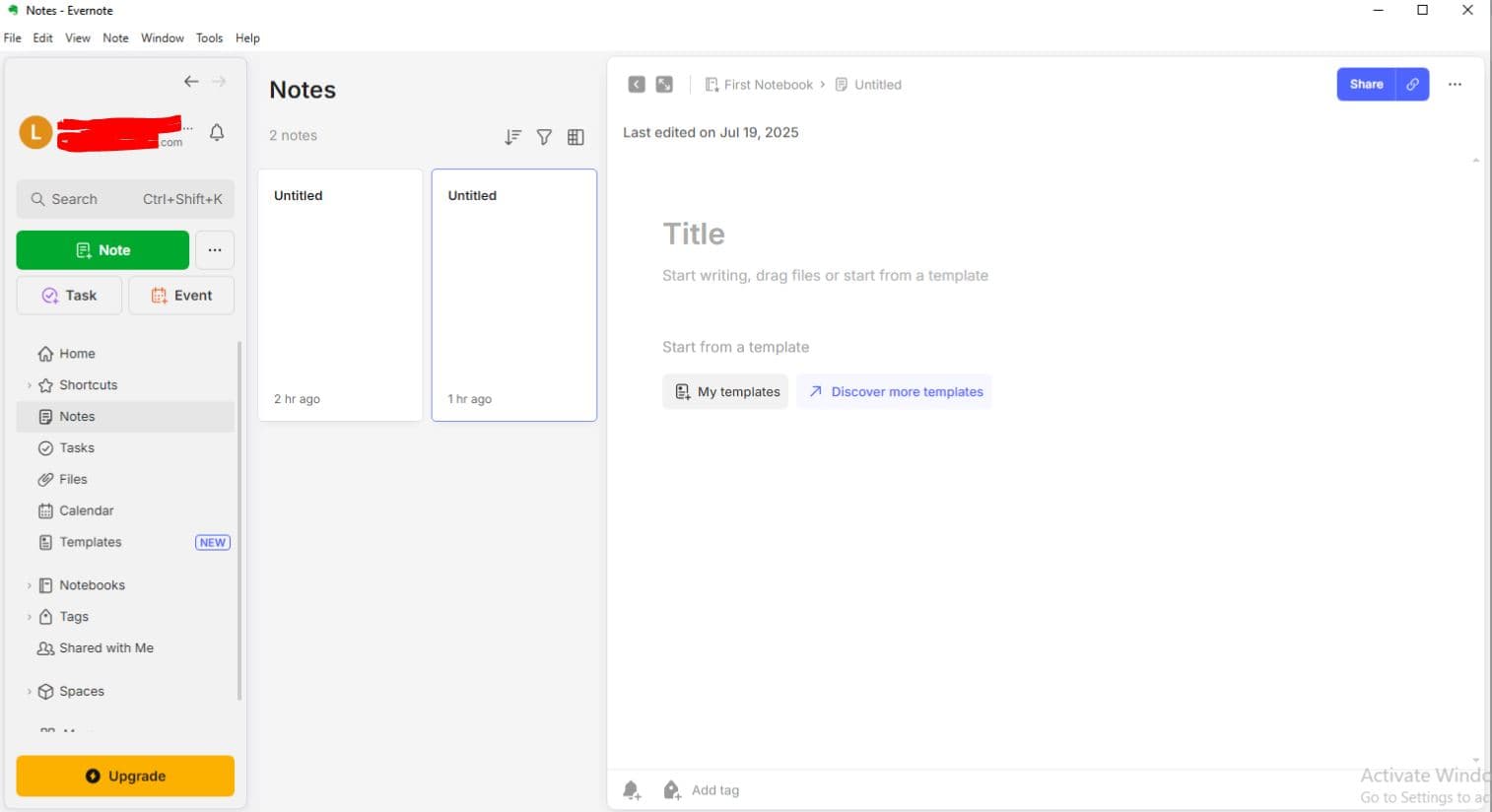This screenshot has width=1492, height=812.
Task: Open the sort options icon above notes list
Action: tap(512, 137)
